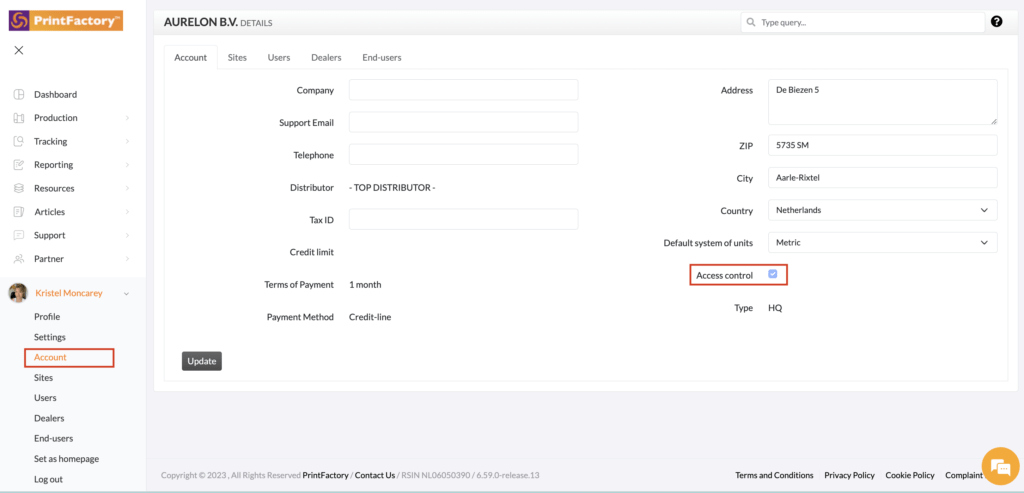Click the Support Email input field

point(463,122)
